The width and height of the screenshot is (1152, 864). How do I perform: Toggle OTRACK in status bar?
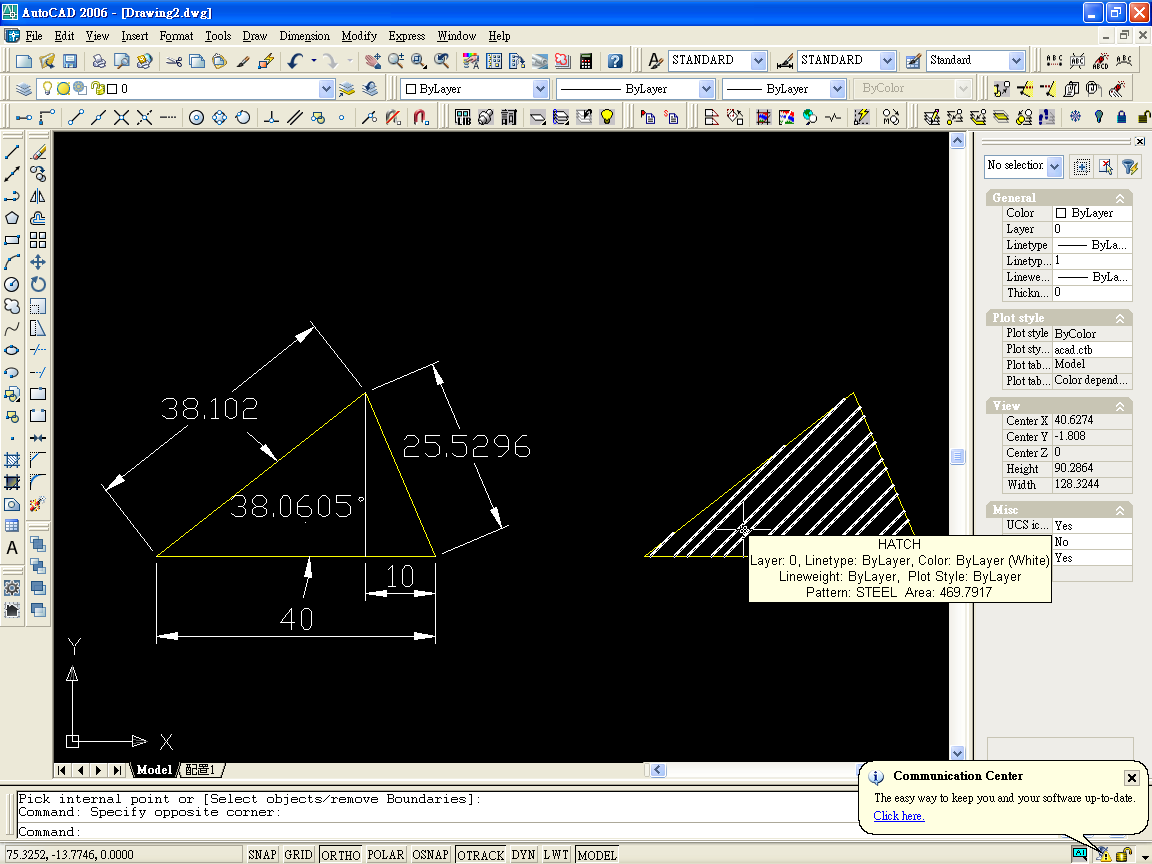point(480,854)
